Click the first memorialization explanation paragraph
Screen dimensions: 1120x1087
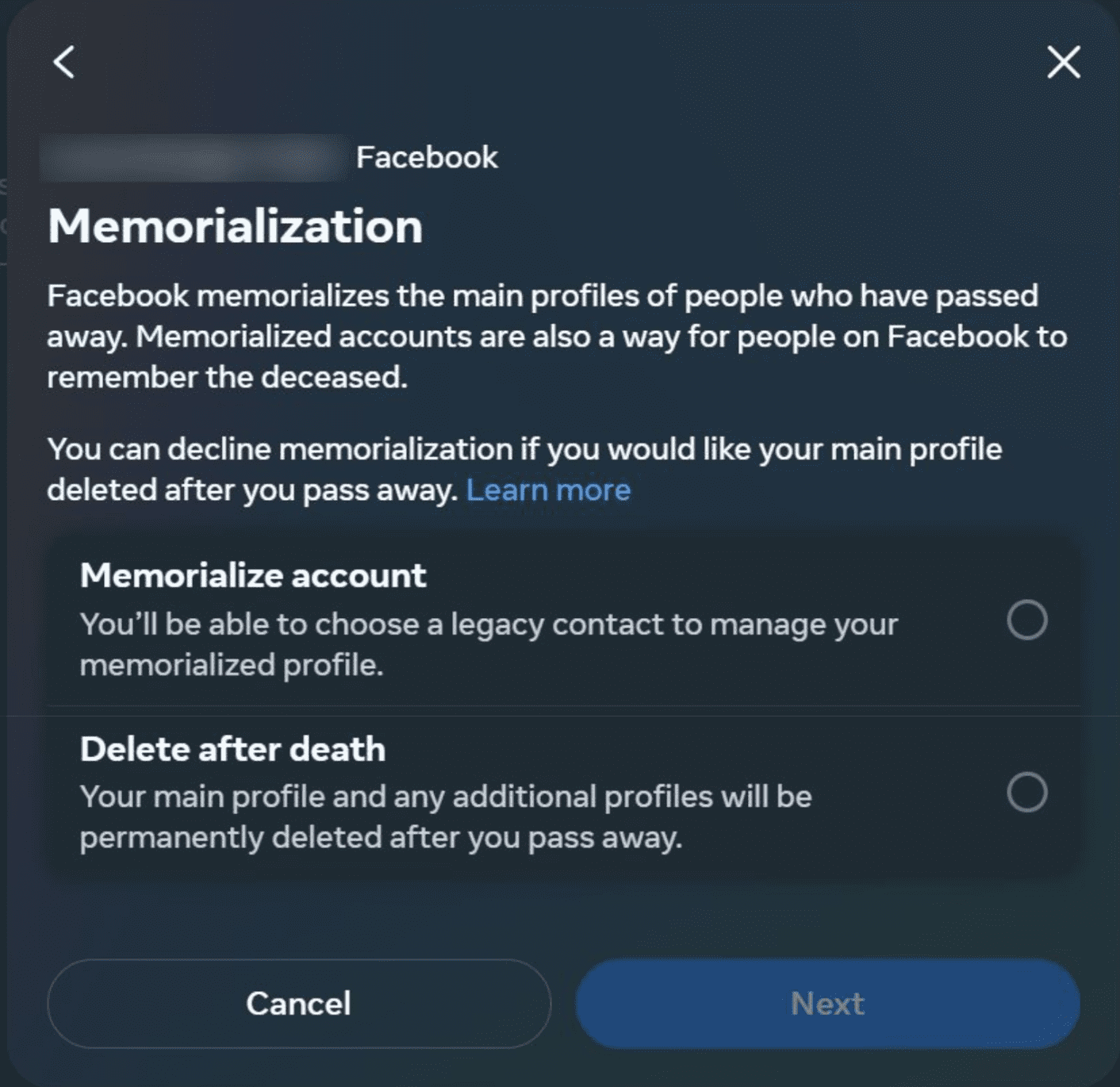555,336
